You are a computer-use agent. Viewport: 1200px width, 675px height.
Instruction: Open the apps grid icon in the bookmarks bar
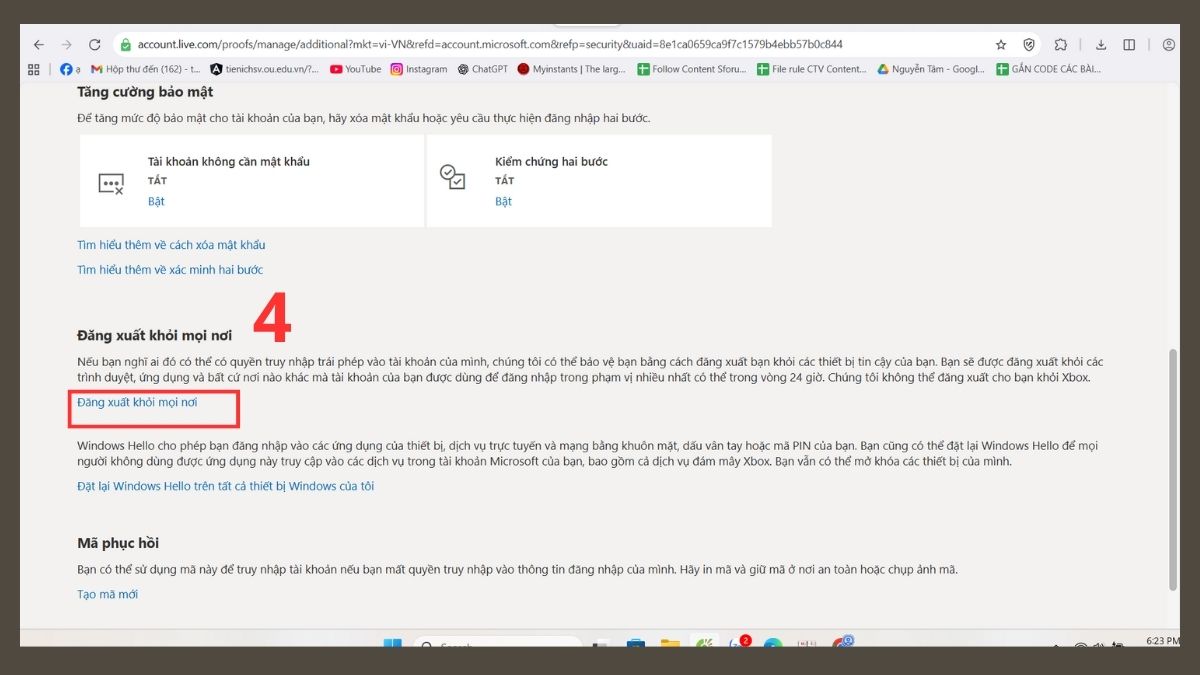34,69
